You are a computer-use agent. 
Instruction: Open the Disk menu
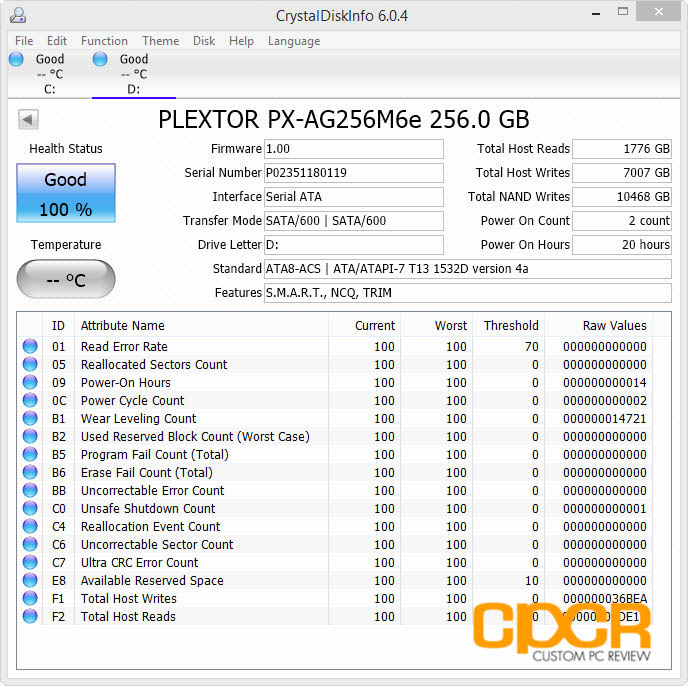(x=204, y=41)
